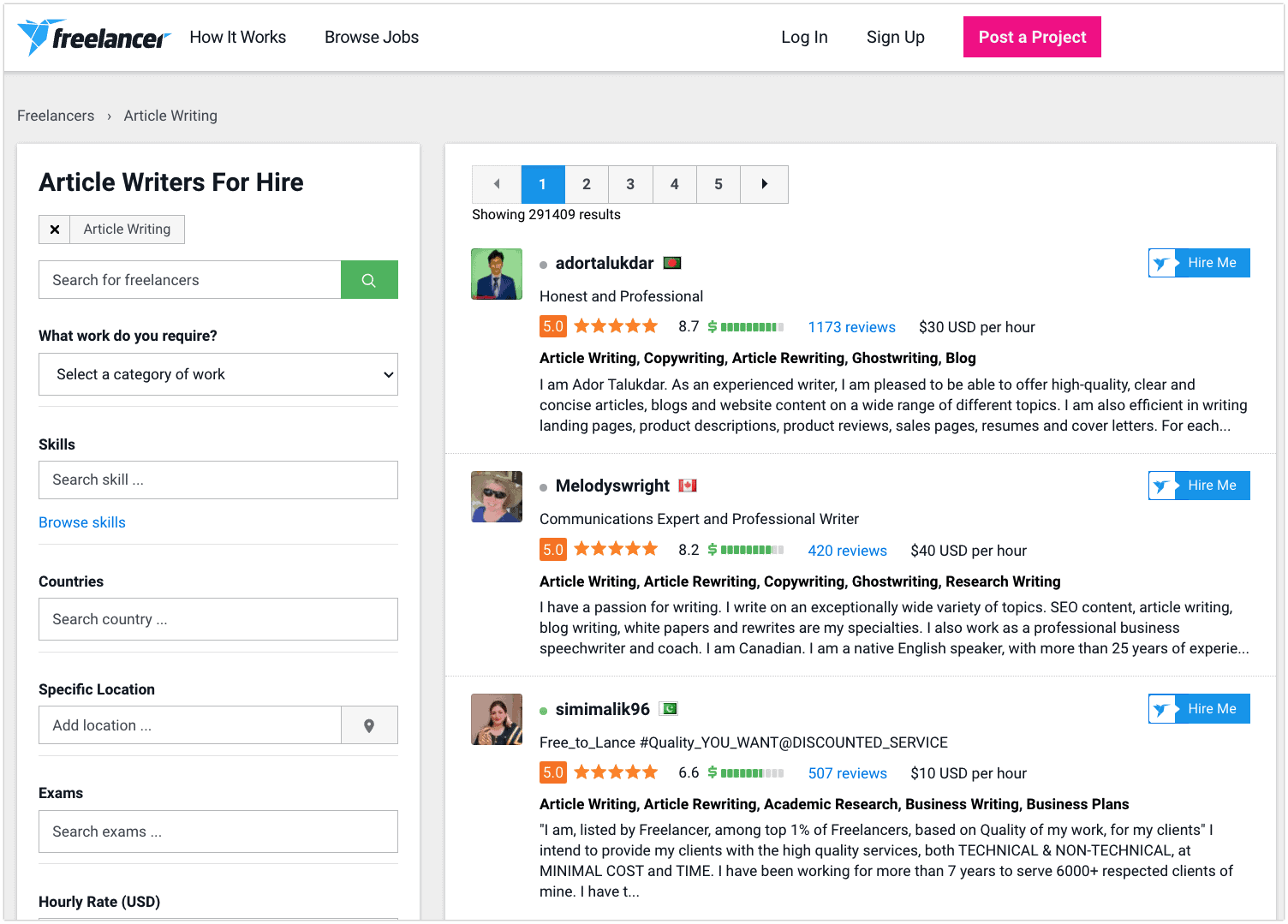Hire Melodyswright with Hire Me button
The width and height of the screenshot is (1288, 924).
pyautogui.click(x=1199, y=486)
